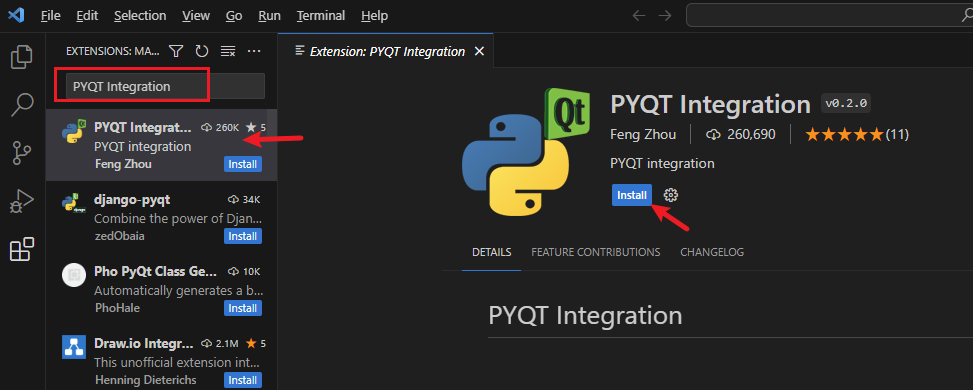The image size is (973, 390).
Task: Go back with the left arrow
Action: coord(639,16)
